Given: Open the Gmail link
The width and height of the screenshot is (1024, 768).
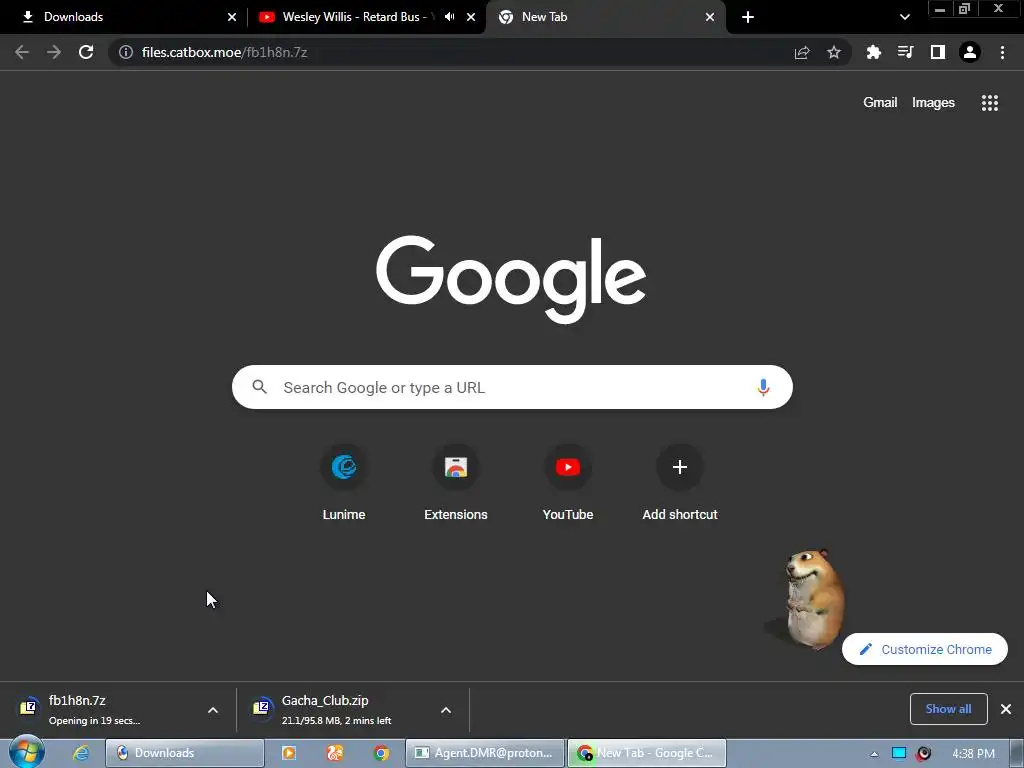Looking at the screenshot, I should pyautogui.click(x=880, y=103).
